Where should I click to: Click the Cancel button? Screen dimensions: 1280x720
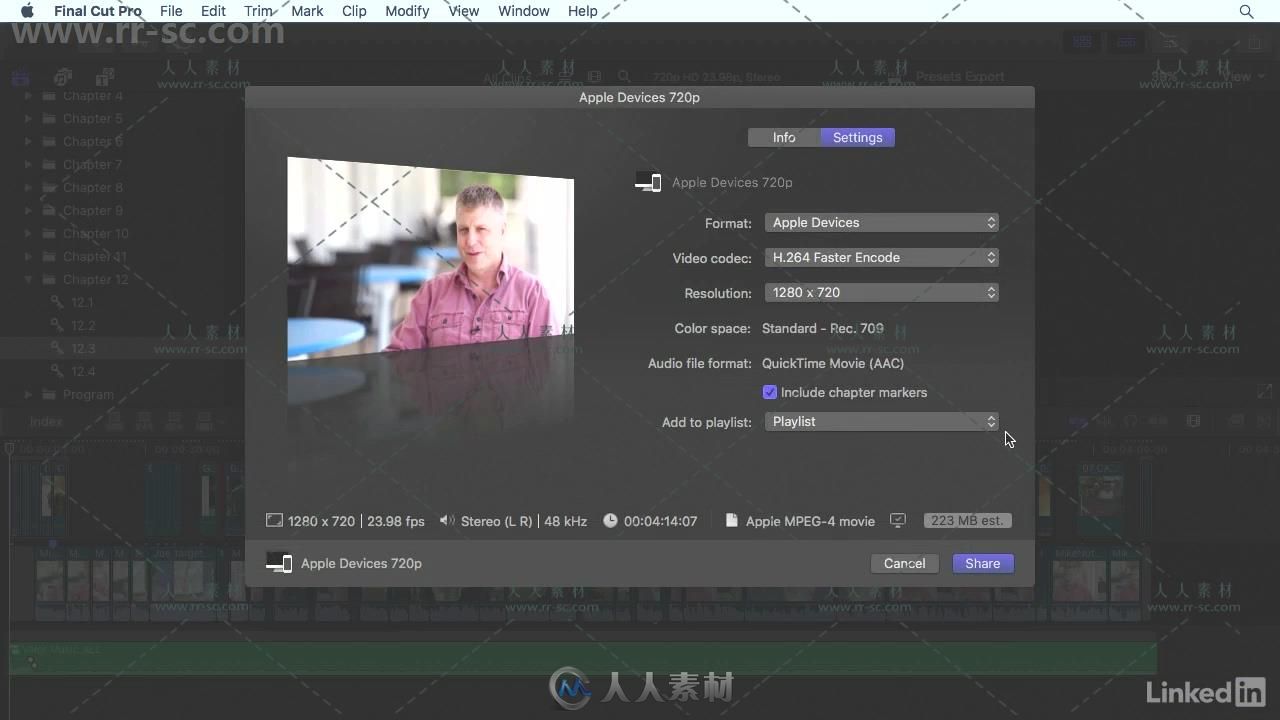click(x=905, y=563)
